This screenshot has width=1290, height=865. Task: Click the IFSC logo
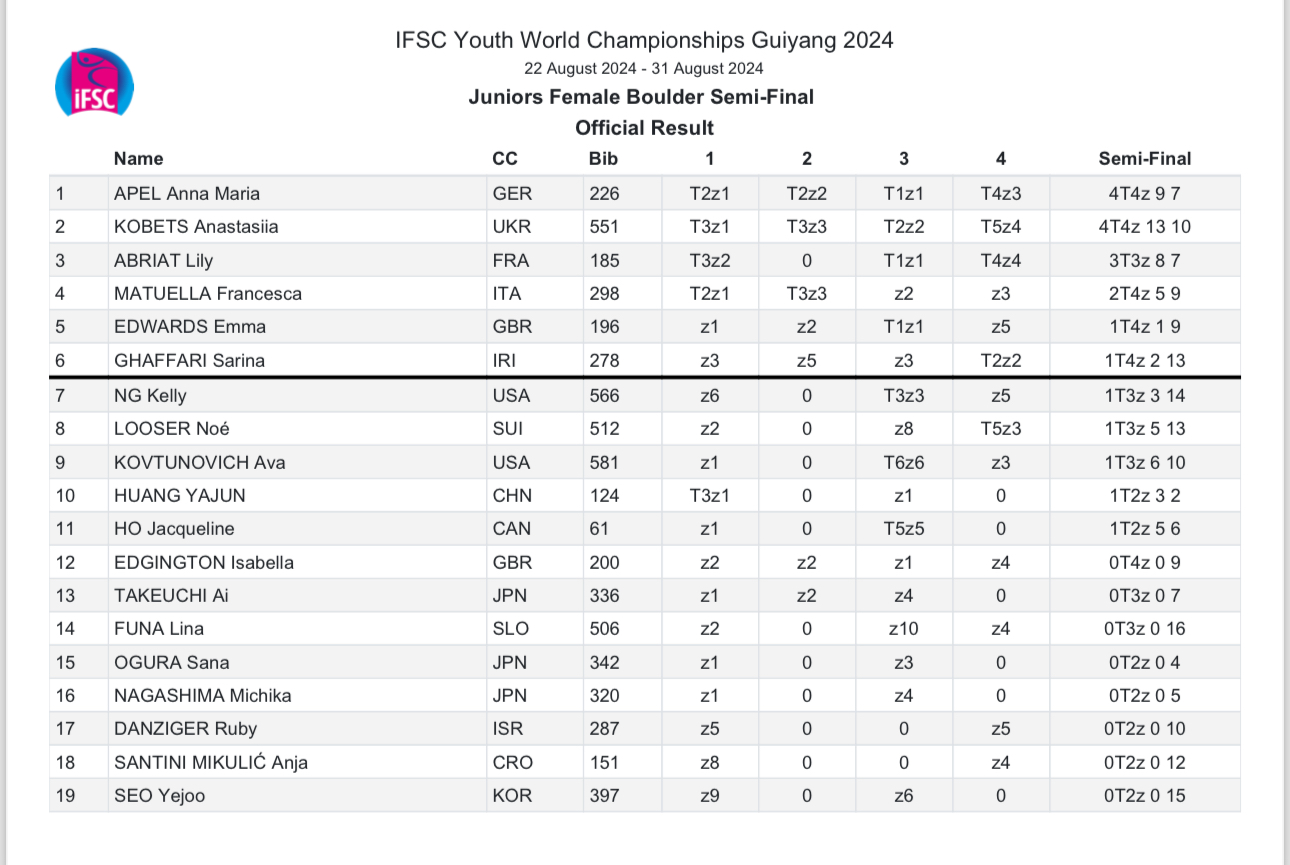(x=95, y=83)
